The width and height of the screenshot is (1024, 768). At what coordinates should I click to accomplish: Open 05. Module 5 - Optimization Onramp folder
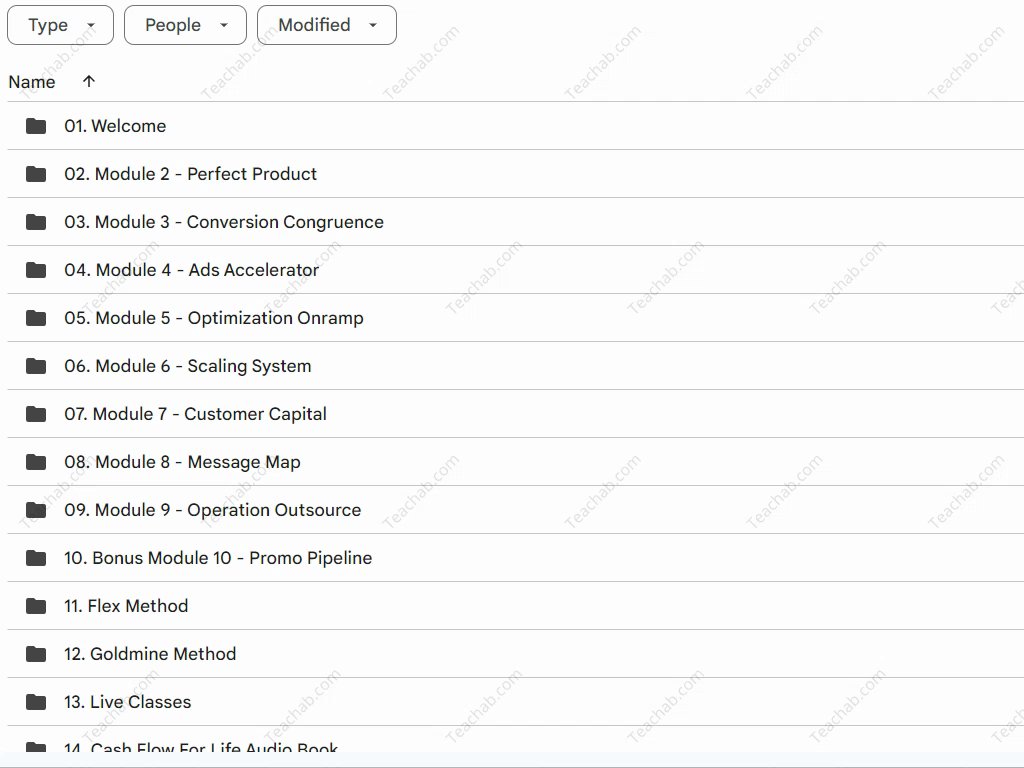(214, 318)
